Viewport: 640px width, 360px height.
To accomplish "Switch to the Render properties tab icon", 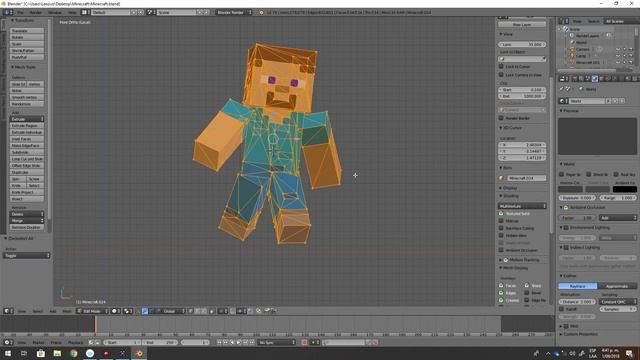I will coord(575,79).
